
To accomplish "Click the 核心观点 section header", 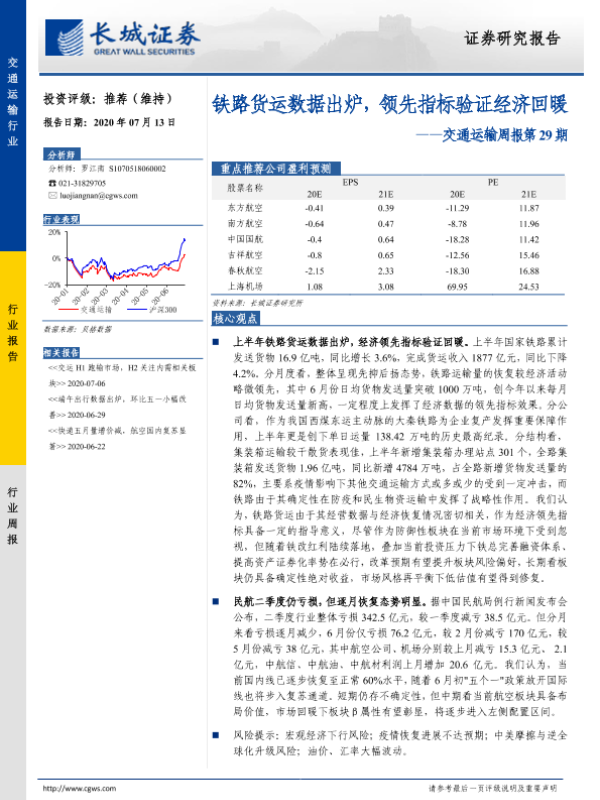I will [238, 318].
